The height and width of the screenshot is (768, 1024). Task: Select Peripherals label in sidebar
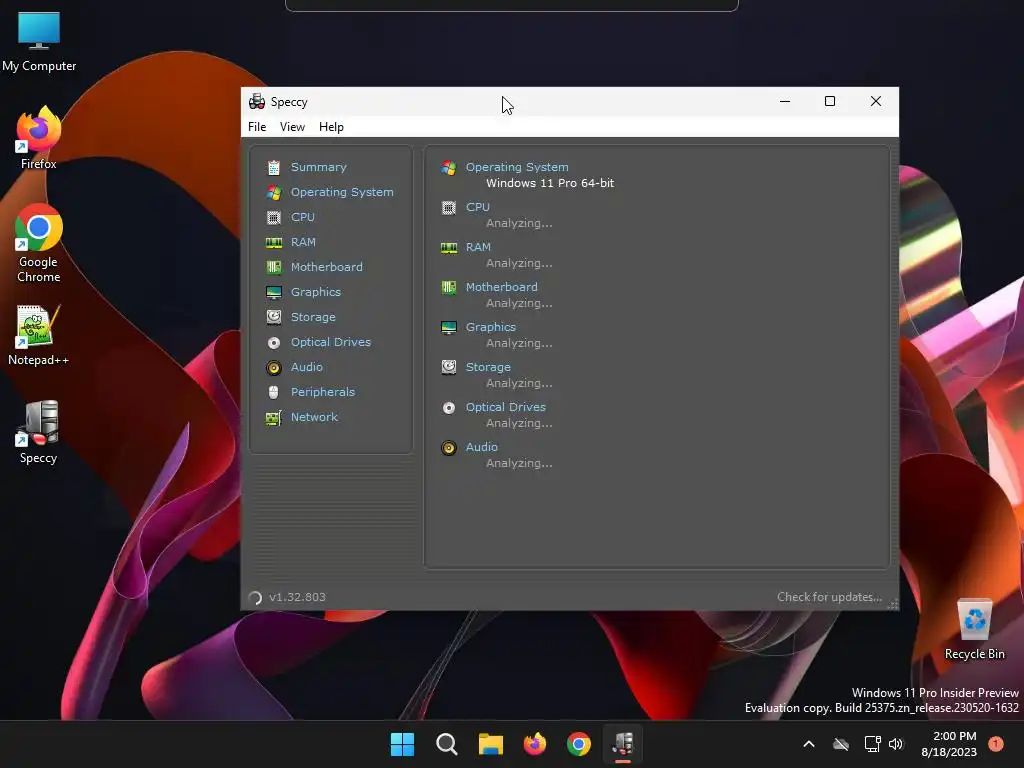coord(323,392)
